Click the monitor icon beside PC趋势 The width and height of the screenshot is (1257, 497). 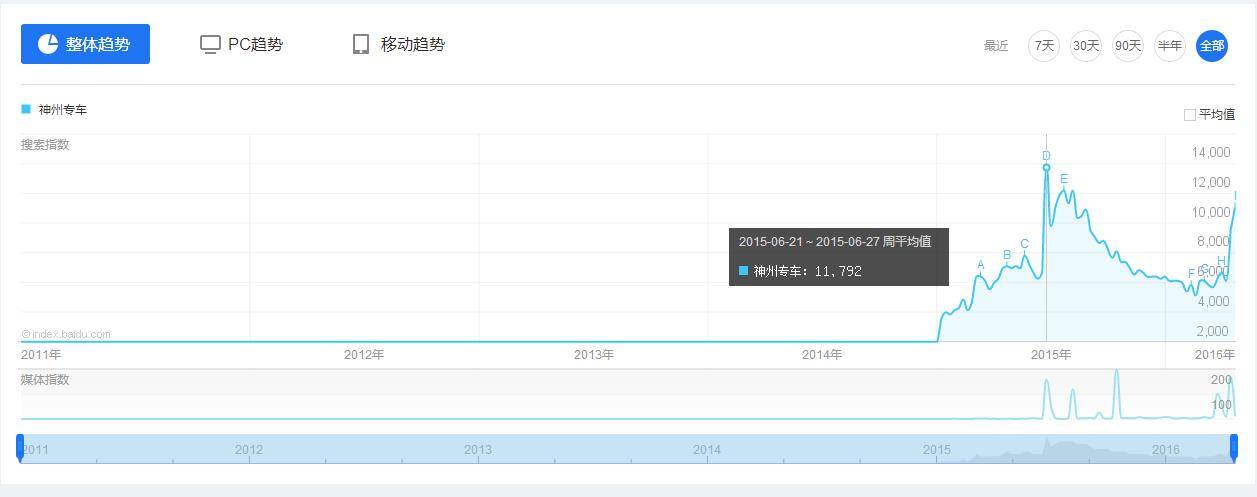[x=210, y=44]
